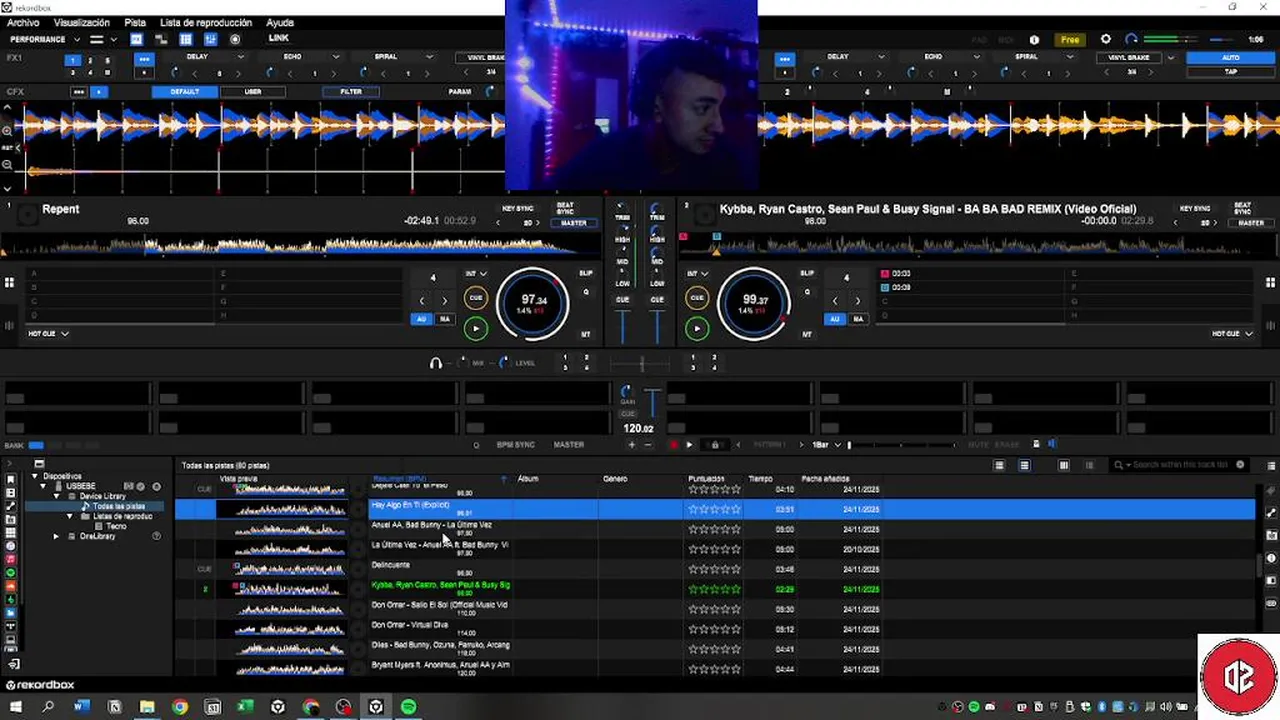Open HOT CUE dropdown on deck 1
1280x720 pixels.
pyautogui.click(x=48, y=334)
